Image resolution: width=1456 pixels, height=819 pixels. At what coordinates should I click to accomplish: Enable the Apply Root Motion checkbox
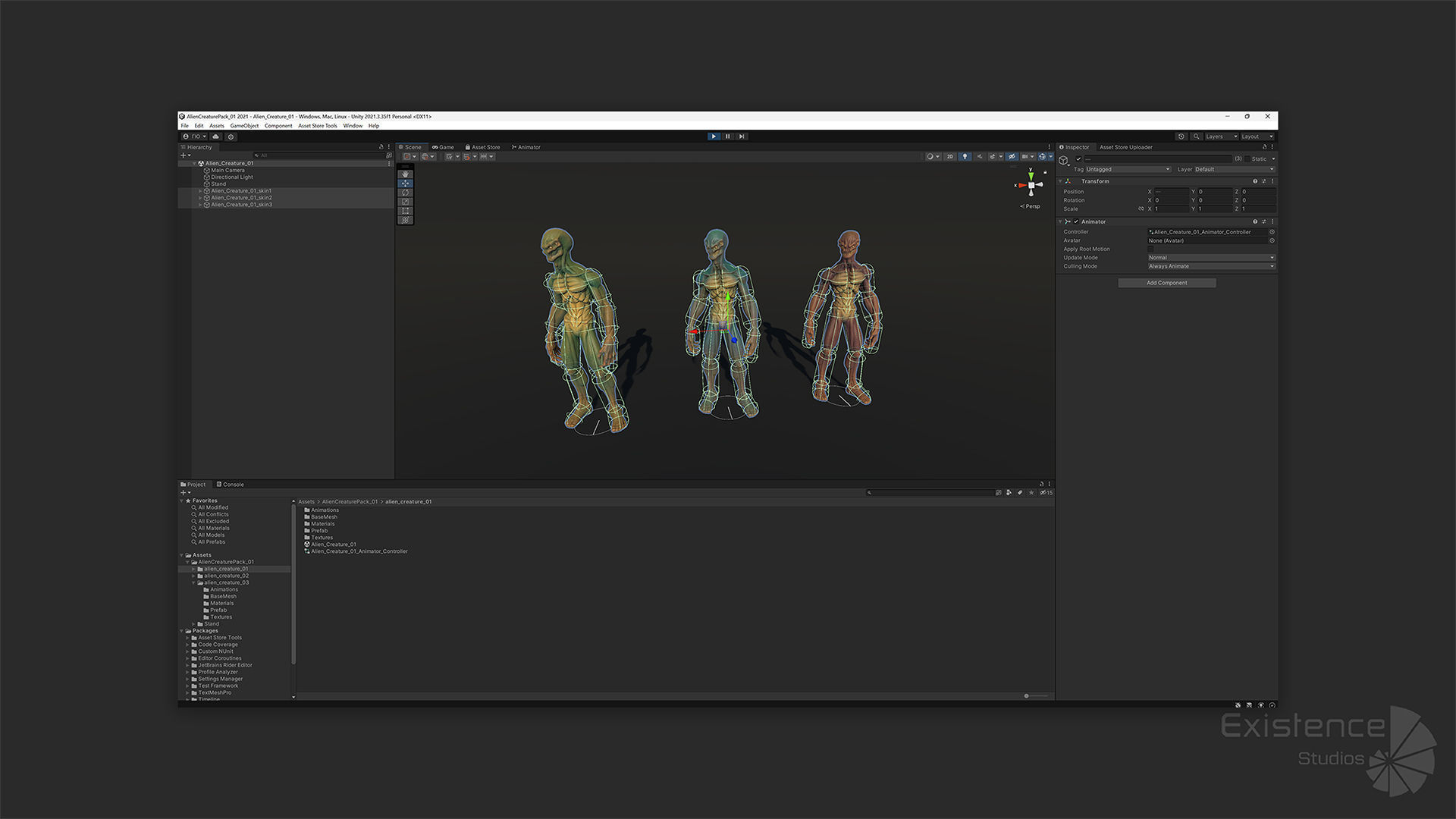point(1150,249)
